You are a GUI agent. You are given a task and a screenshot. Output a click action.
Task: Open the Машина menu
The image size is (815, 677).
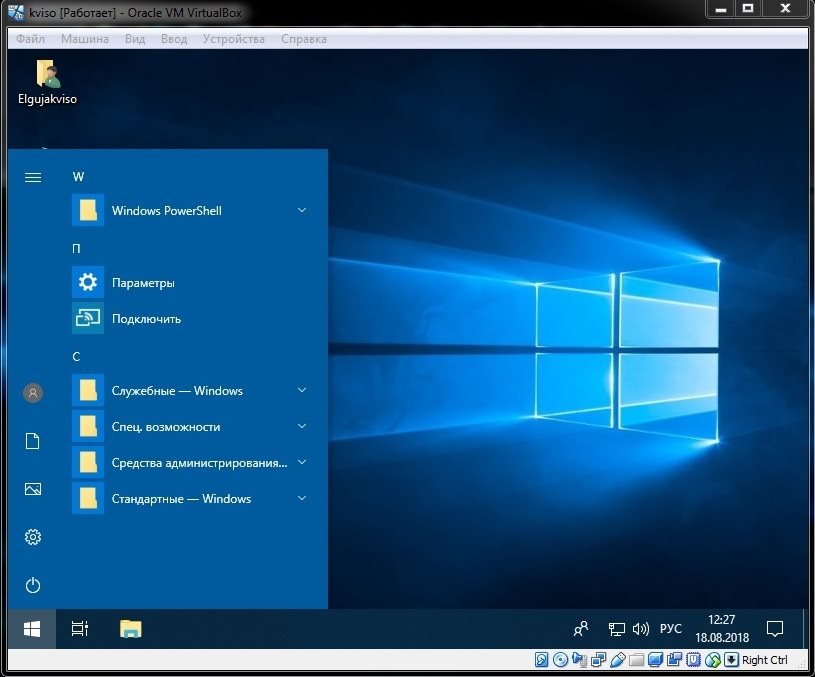click(x=85, y=39)
